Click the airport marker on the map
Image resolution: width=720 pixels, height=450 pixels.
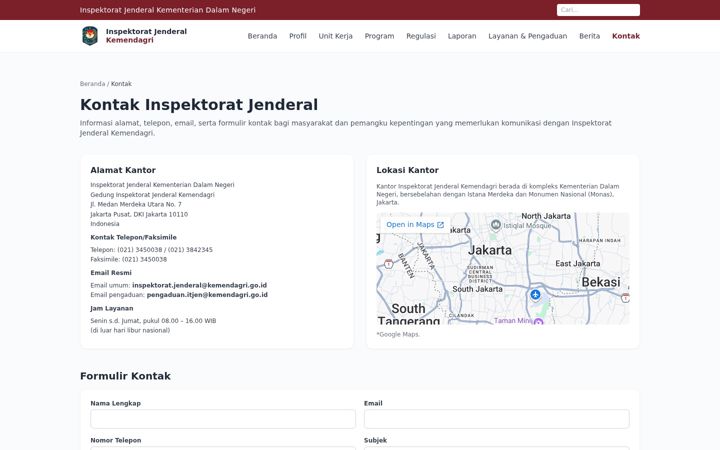535,294
